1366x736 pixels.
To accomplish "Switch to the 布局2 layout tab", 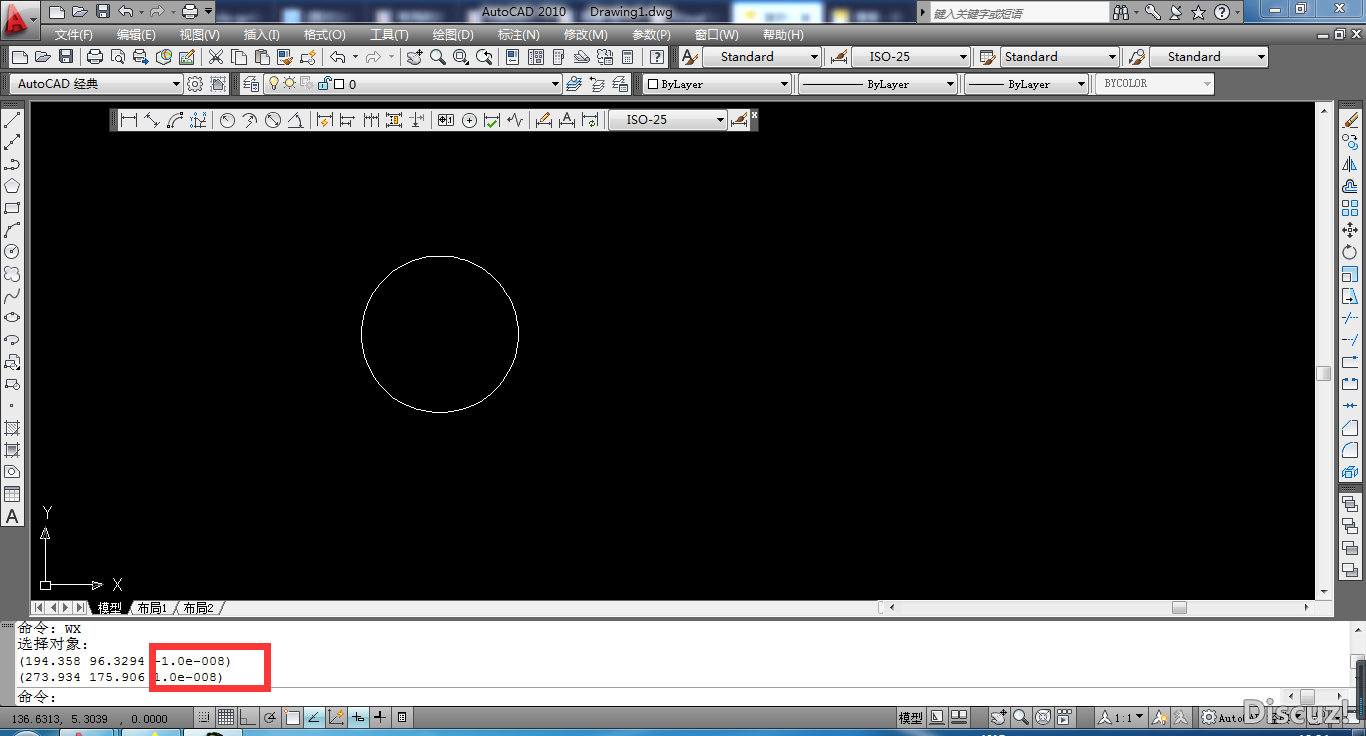I will 198,608.
